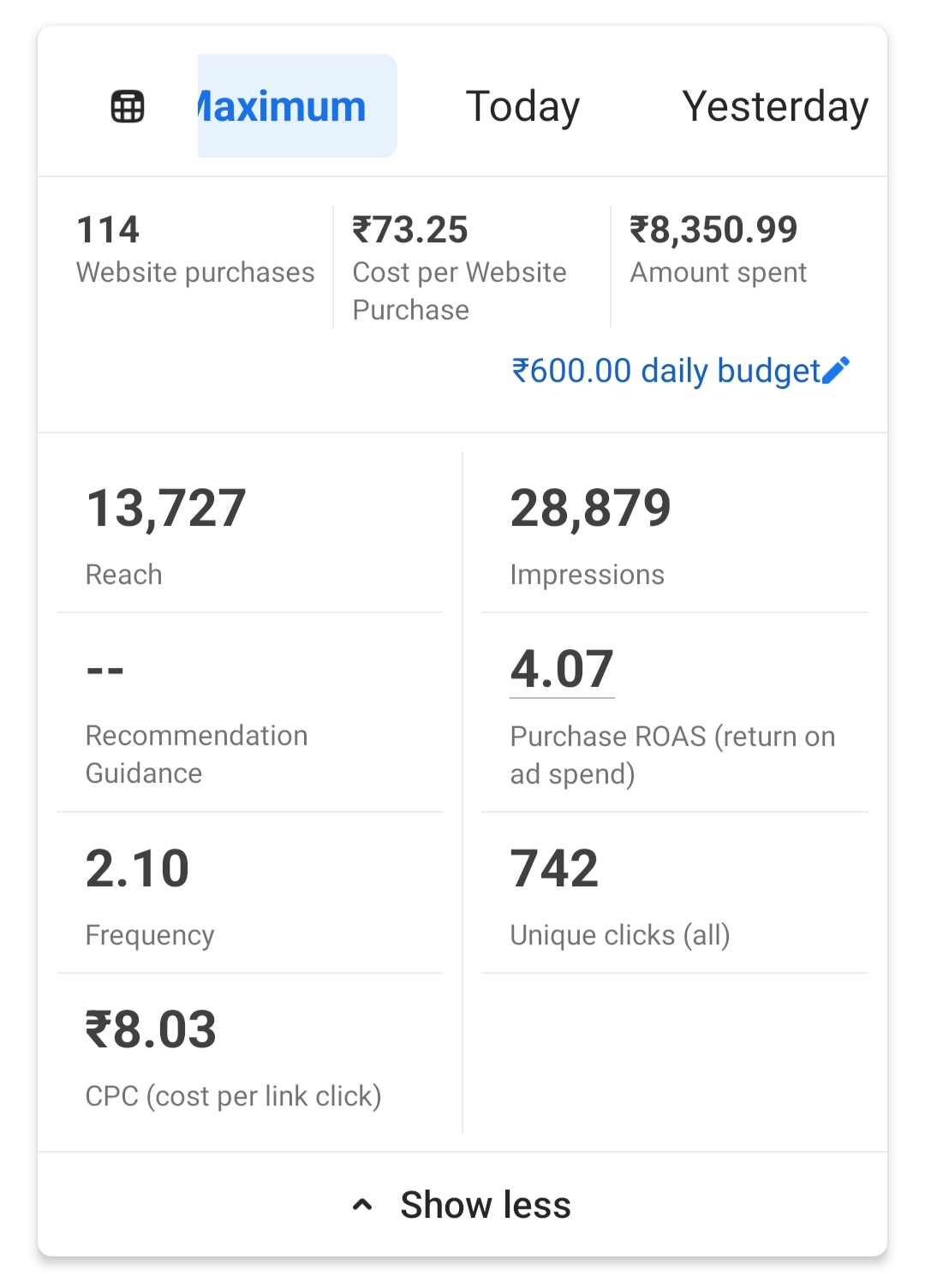The width and height of the screenshot is (925, 1288).
Task: Click the collapse chevron arrow icon
Action: pyautogui.click(x=362, y=1205)
